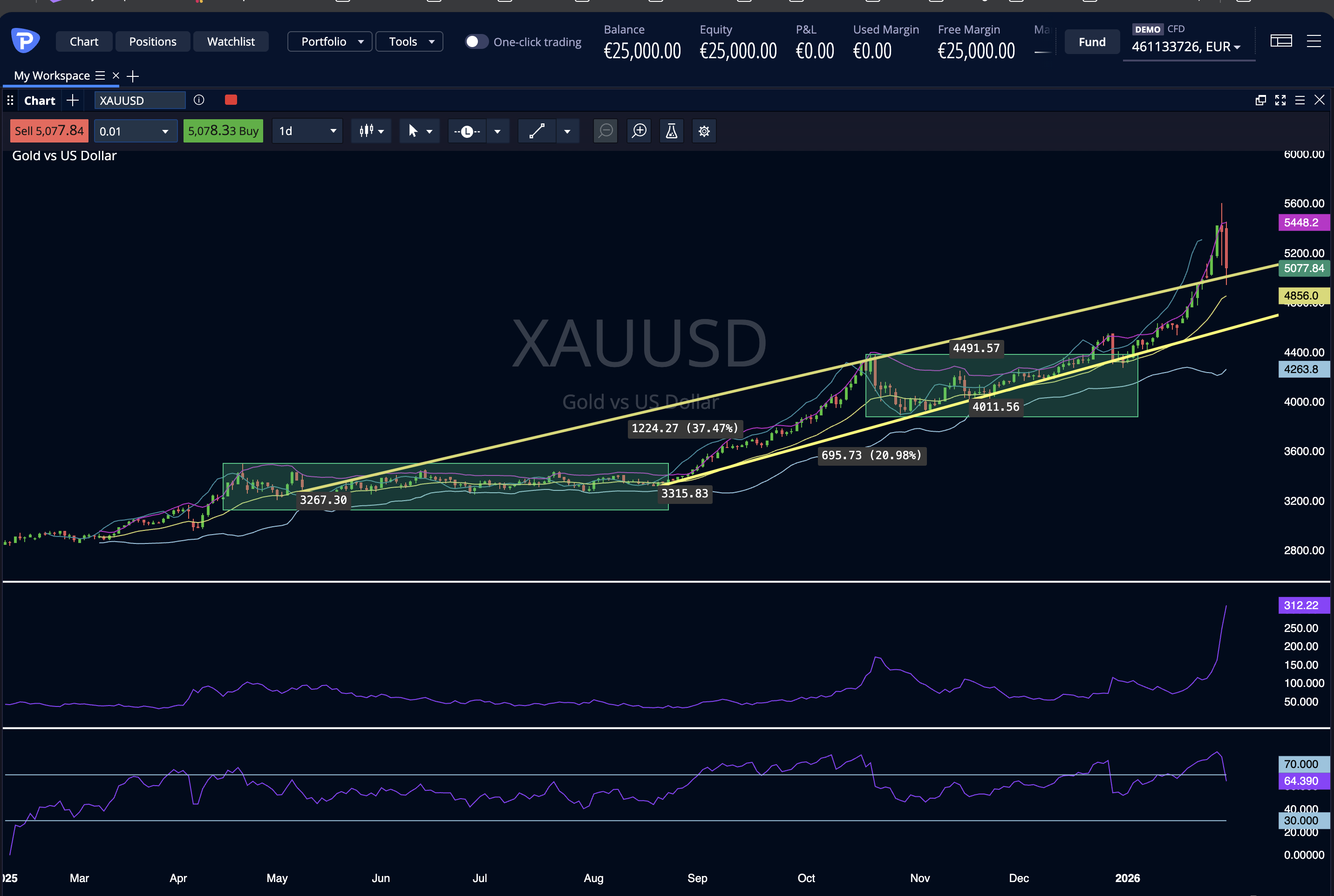Image resolution: width=1334 pixels, height=896 pixels.
Task: Select the trend line drawing tool
Action: [537, 131]
